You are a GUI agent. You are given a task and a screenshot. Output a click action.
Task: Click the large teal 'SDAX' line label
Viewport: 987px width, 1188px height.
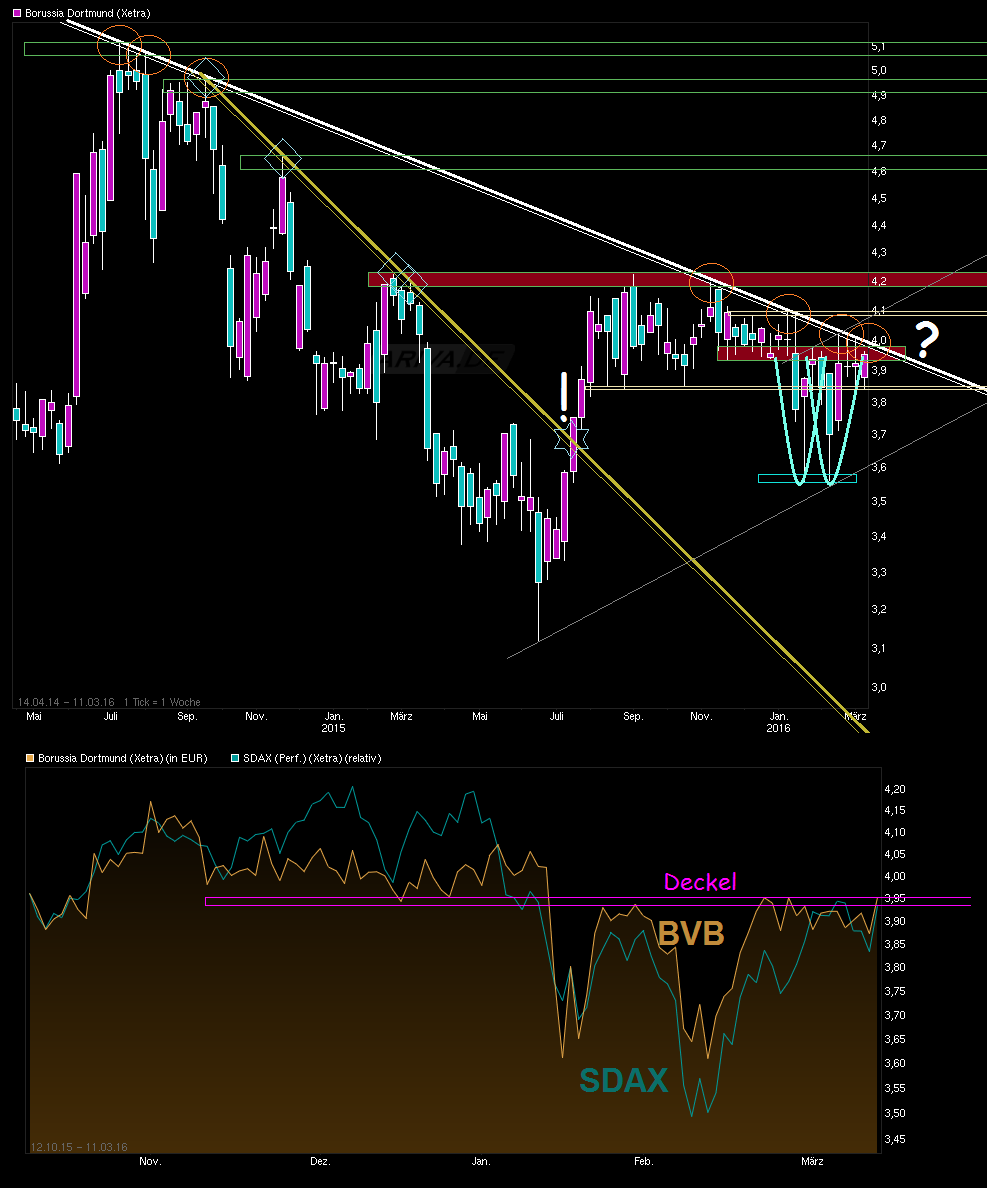(623, 1080)
